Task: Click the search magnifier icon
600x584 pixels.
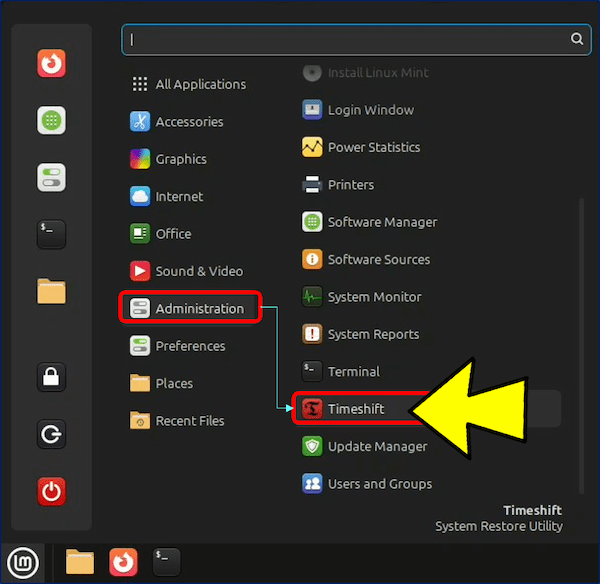Action: click(x=577, y=39)
